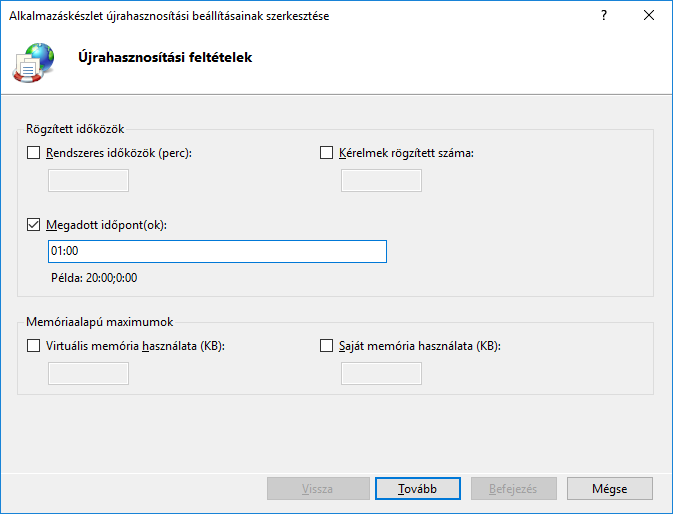This screenshot has height=514, width=673.
Task: Click the specific times field containing 01:00
Action: point(216,251)
